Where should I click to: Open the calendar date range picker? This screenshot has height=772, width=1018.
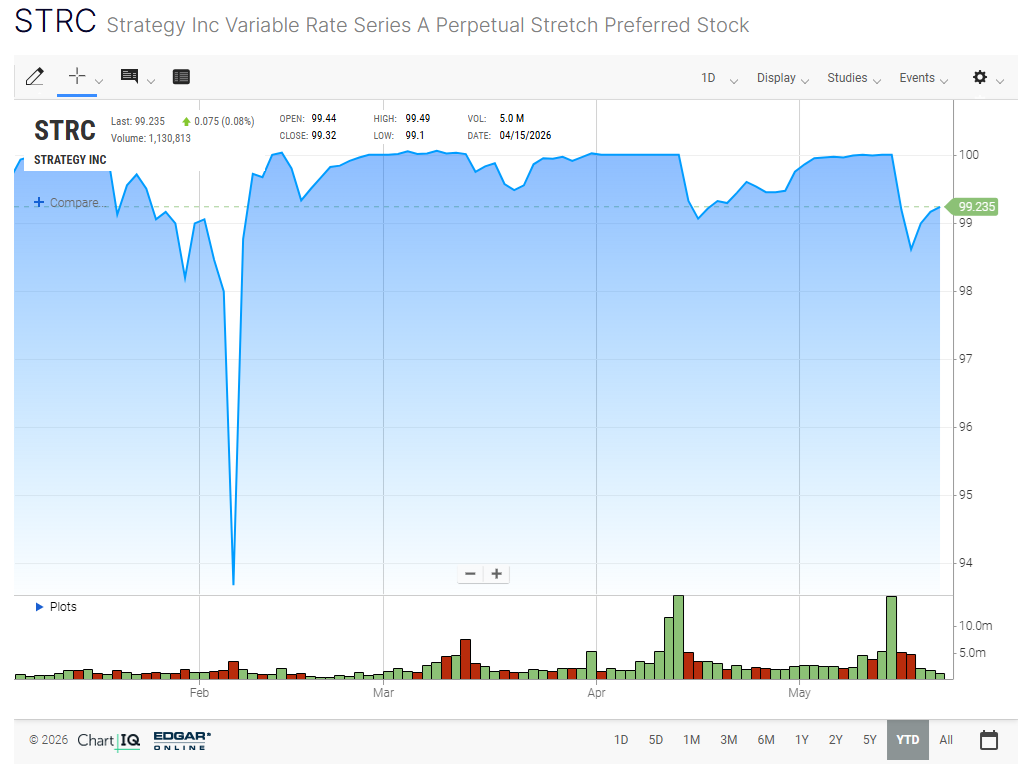[989, 740]
